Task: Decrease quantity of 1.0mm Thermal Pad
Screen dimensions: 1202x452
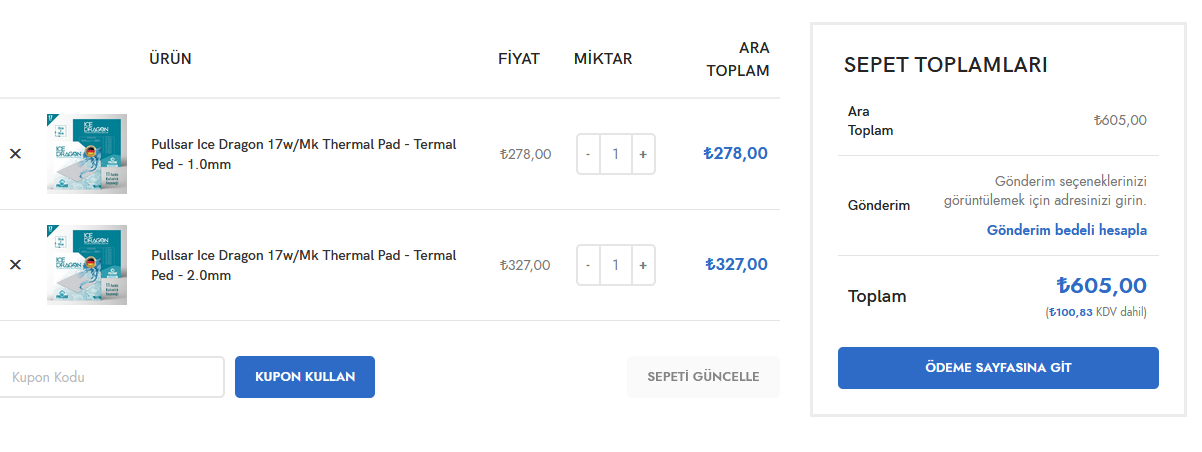Action: pos(588,154)
